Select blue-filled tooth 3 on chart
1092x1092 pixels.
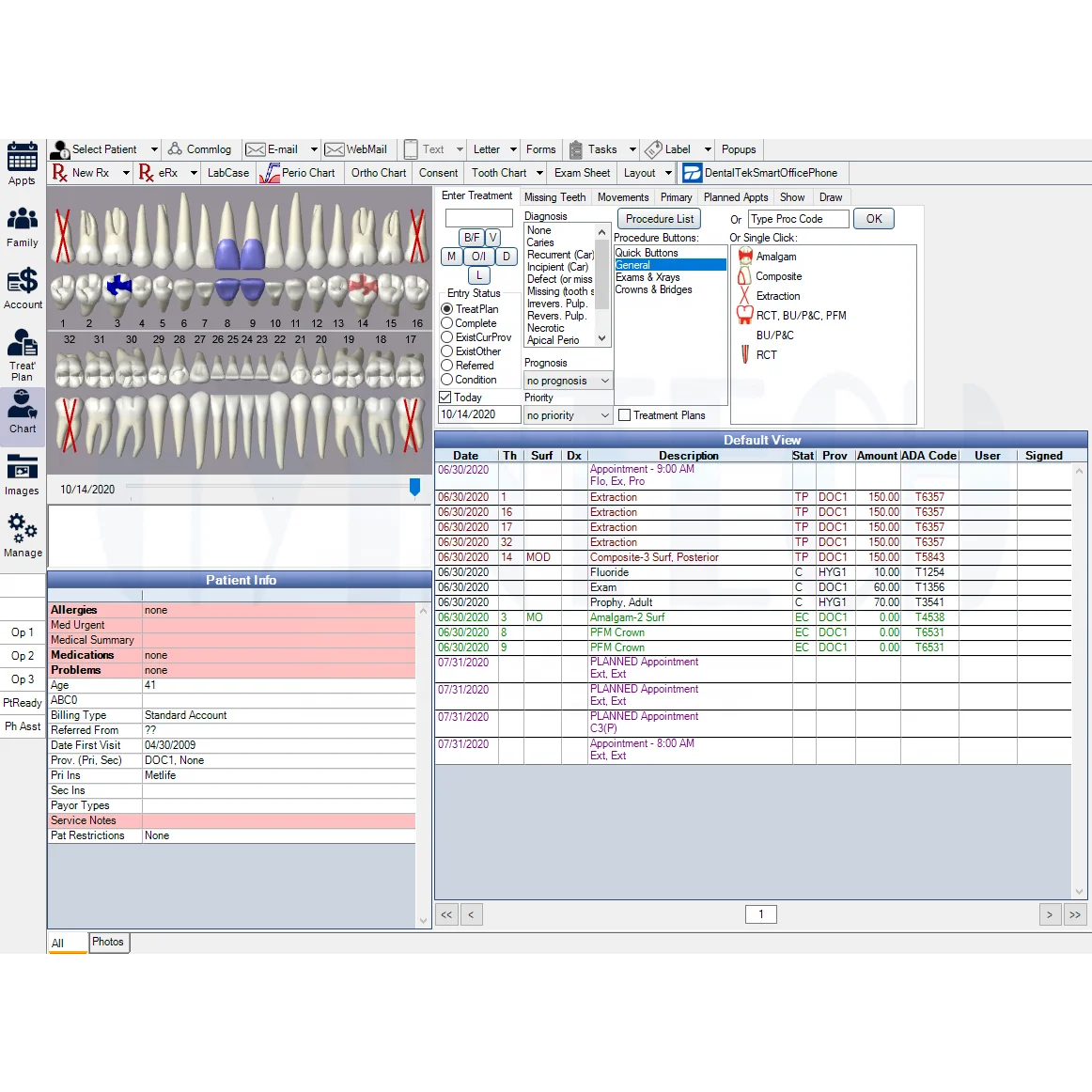point(118,285)
